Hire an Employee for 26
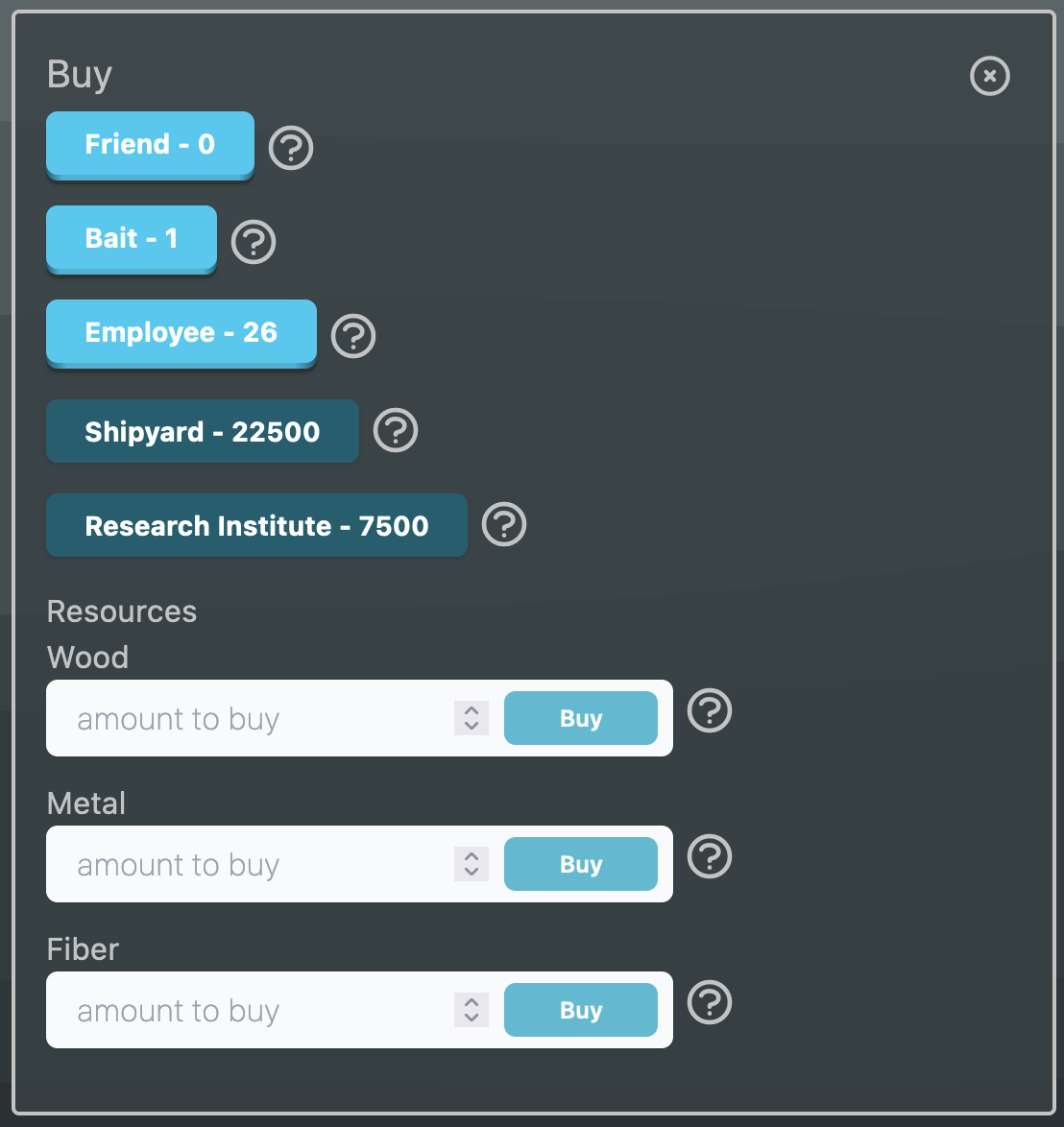This screenshot has width=1064, height=1127. (181, 332)
